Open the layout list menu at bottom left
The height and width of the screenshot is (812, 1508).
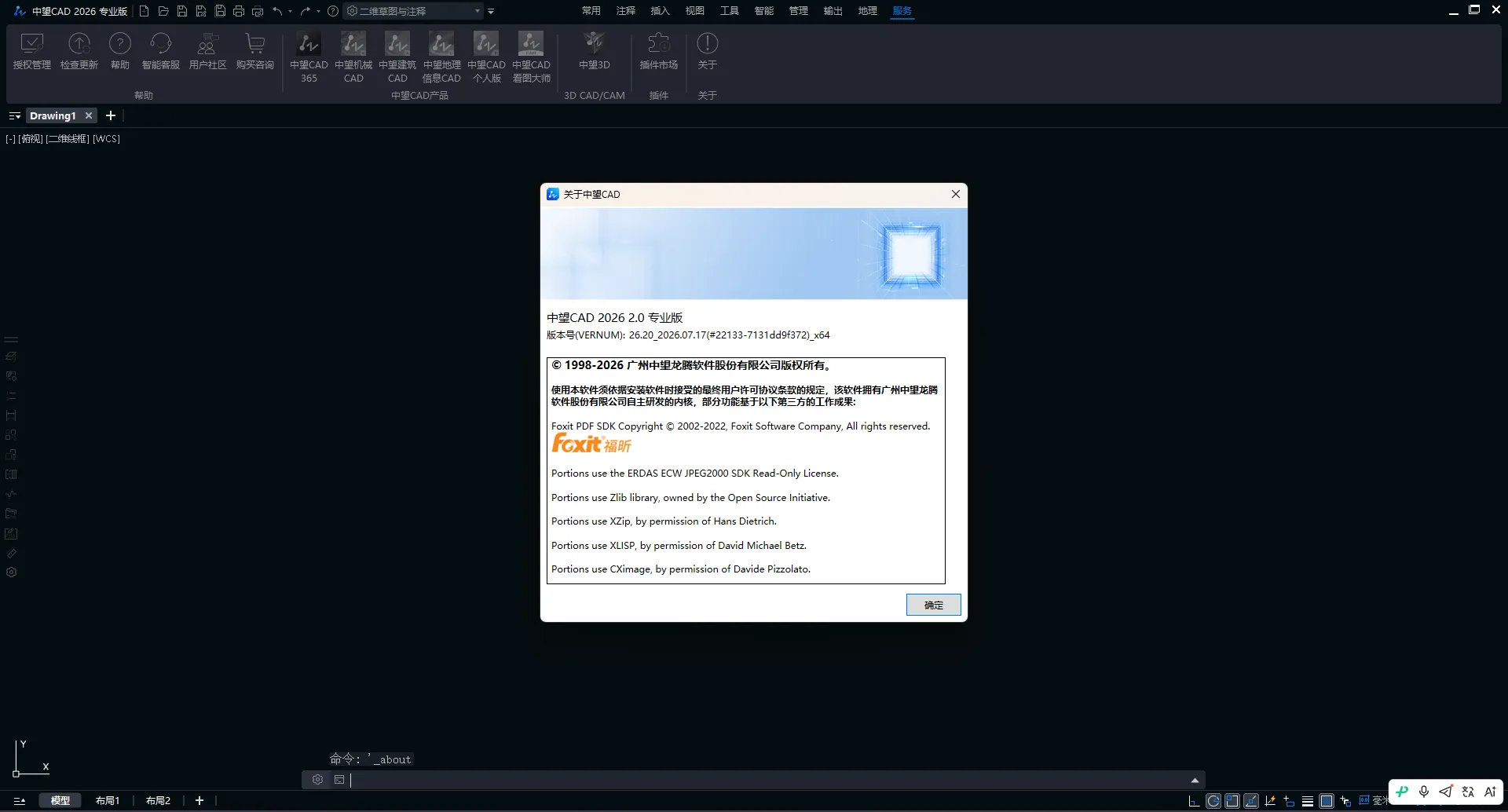click(x=20, y=801)
